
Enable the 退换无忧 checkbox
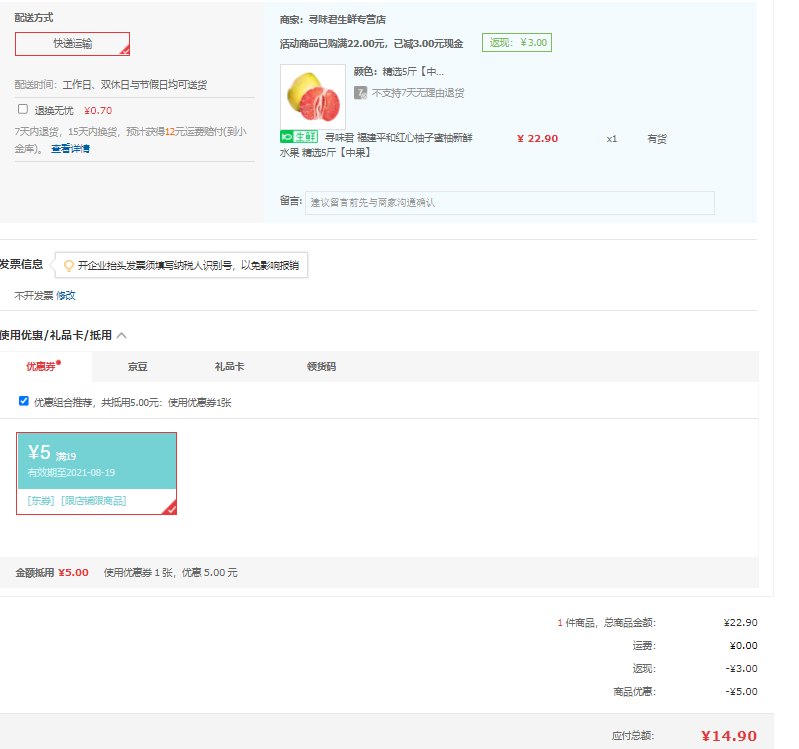coord(23,109)
